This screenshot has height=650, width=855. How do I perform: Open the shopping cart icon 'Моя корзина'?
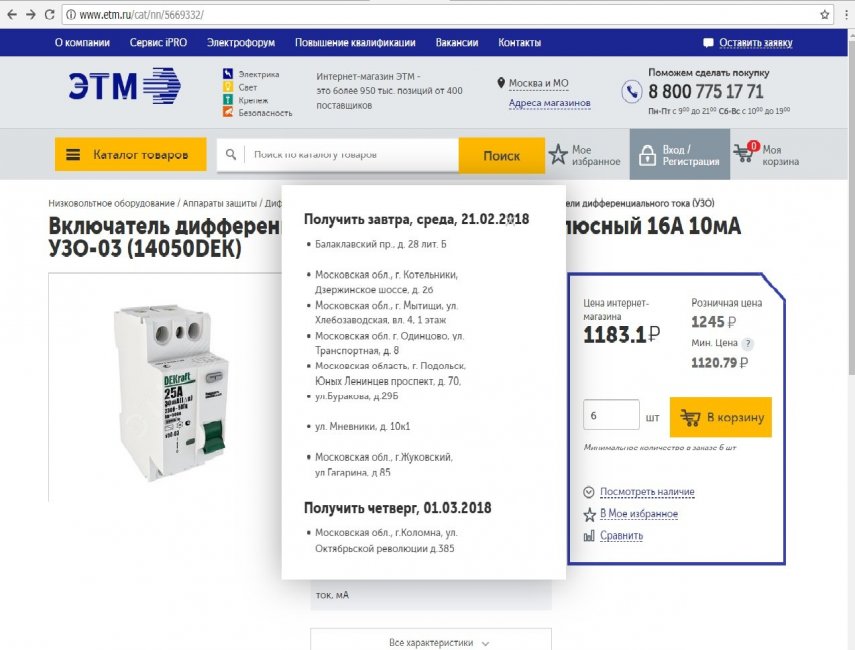[745, 155]
